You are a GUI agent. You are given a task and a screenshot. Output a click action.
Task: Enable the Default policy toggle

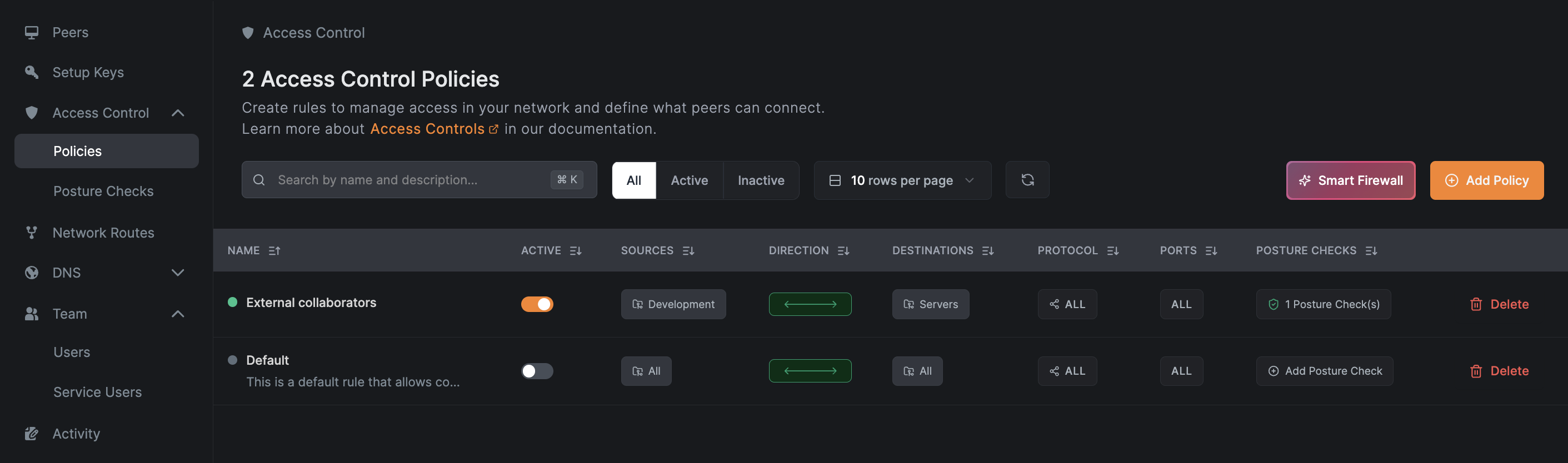pyautogui.click(x=537, y=371)
